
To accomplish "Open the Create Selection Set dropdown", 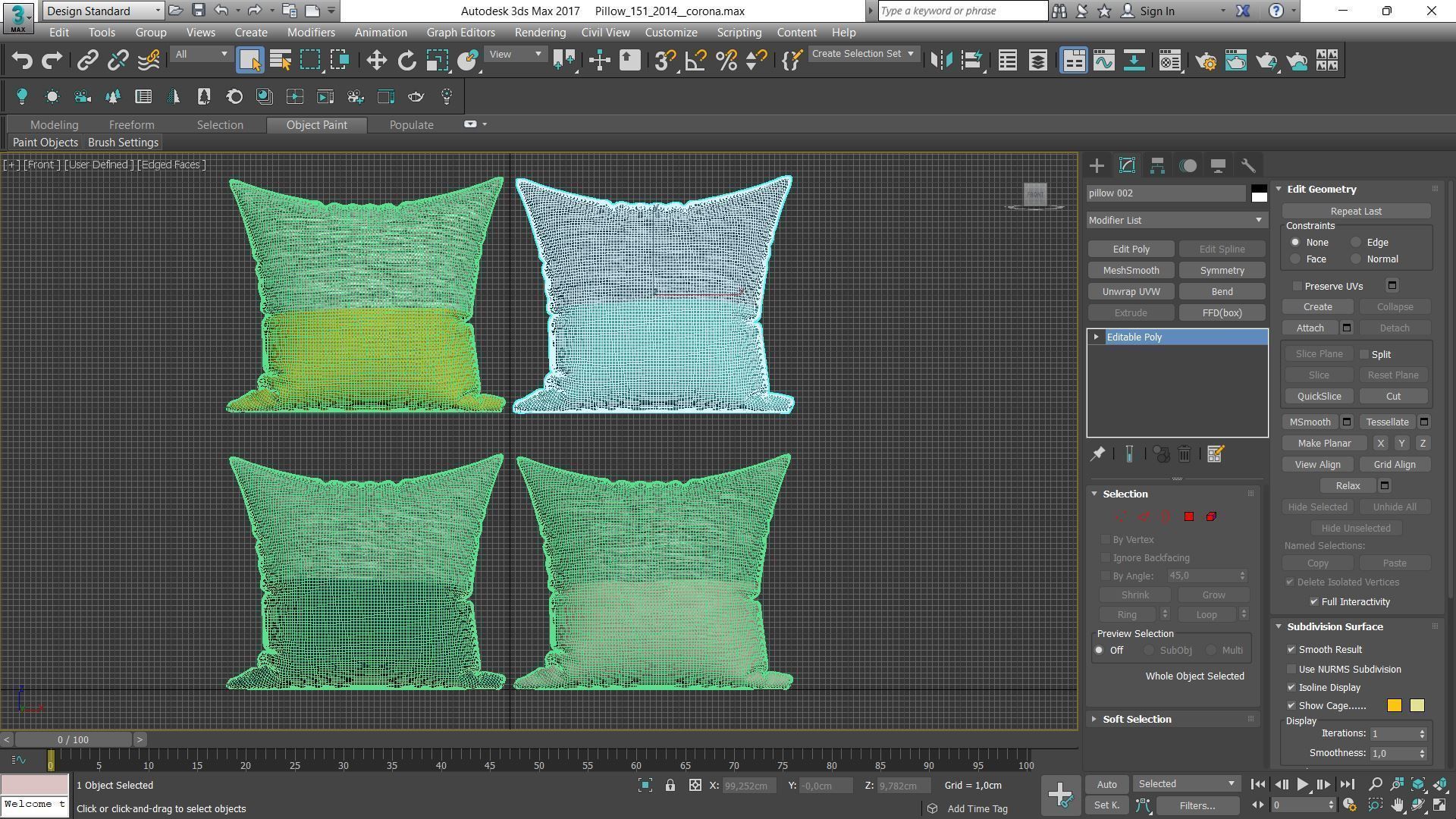I will click(863, 54).
